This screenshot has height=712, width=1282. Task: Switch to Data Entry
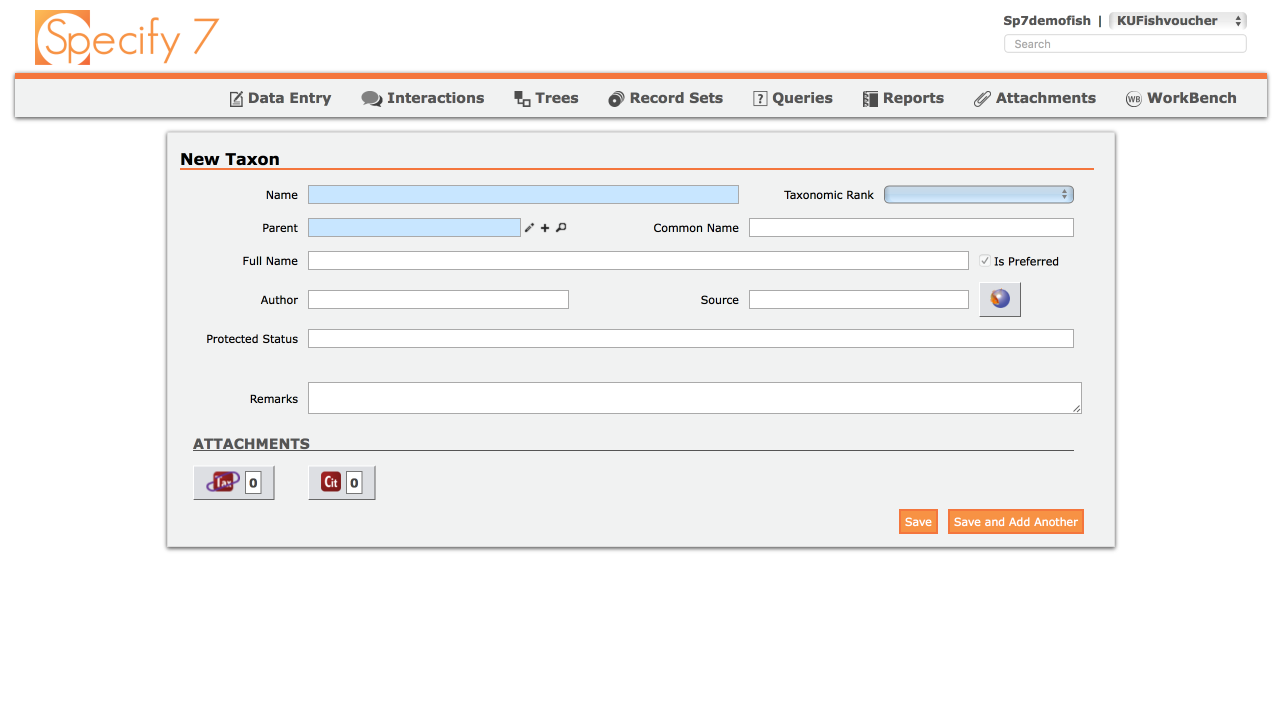[x=280, y=97]
